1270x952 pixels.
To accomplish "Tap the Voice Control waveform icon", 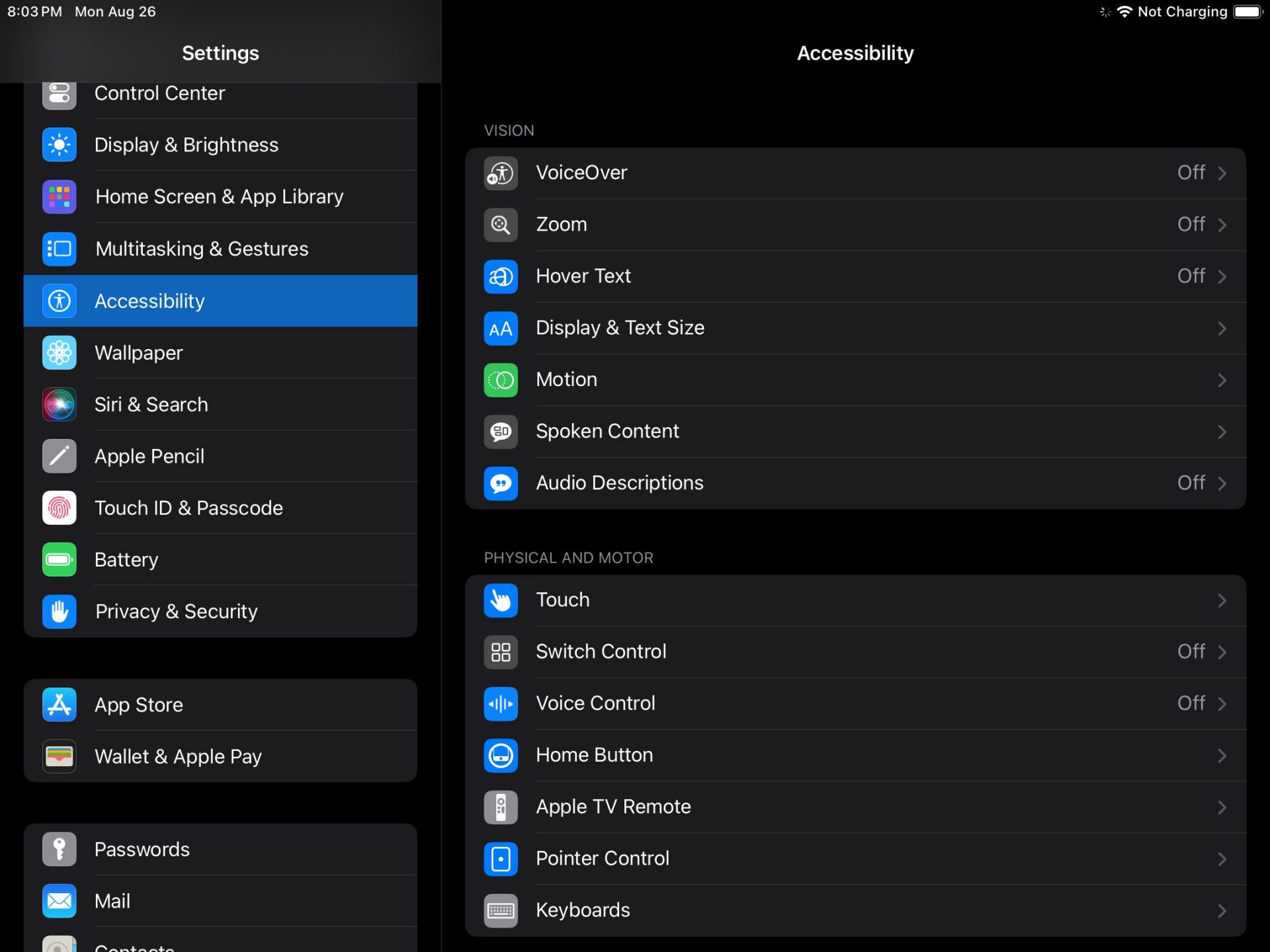I will (x=501, y=703).
